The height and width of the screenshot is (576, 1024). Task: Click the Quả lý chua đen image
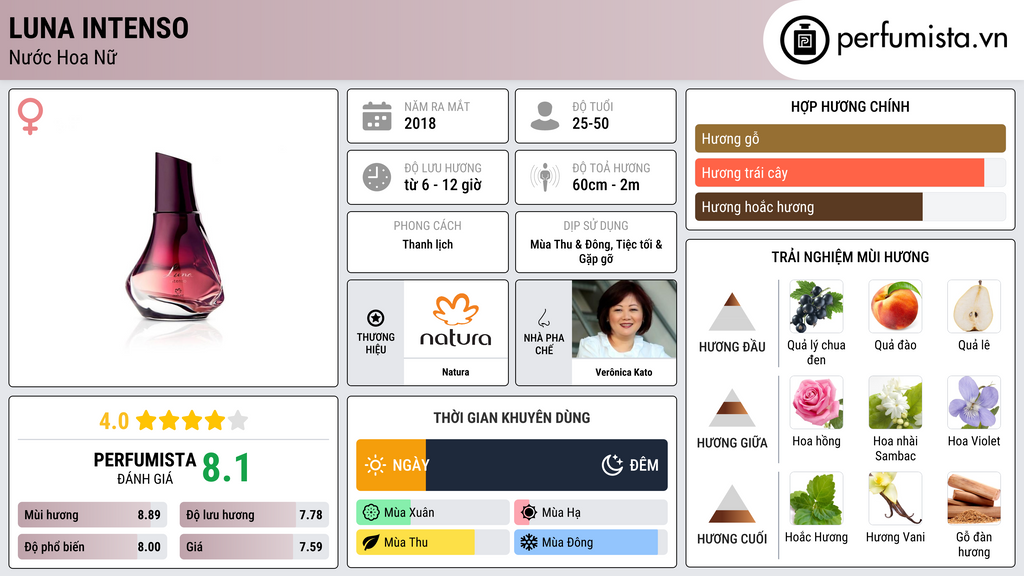(x=816, y=306)
